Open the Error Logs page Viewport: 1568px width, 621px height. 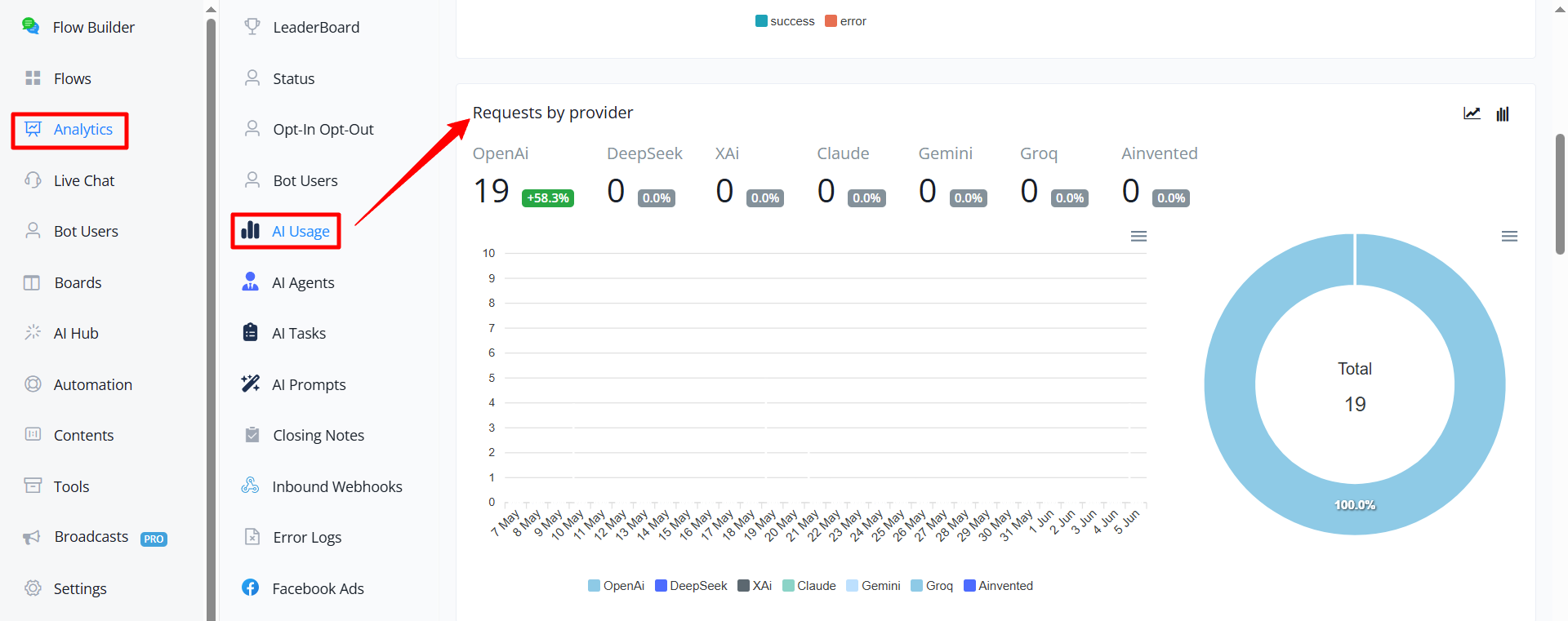(x=307, y=537)
